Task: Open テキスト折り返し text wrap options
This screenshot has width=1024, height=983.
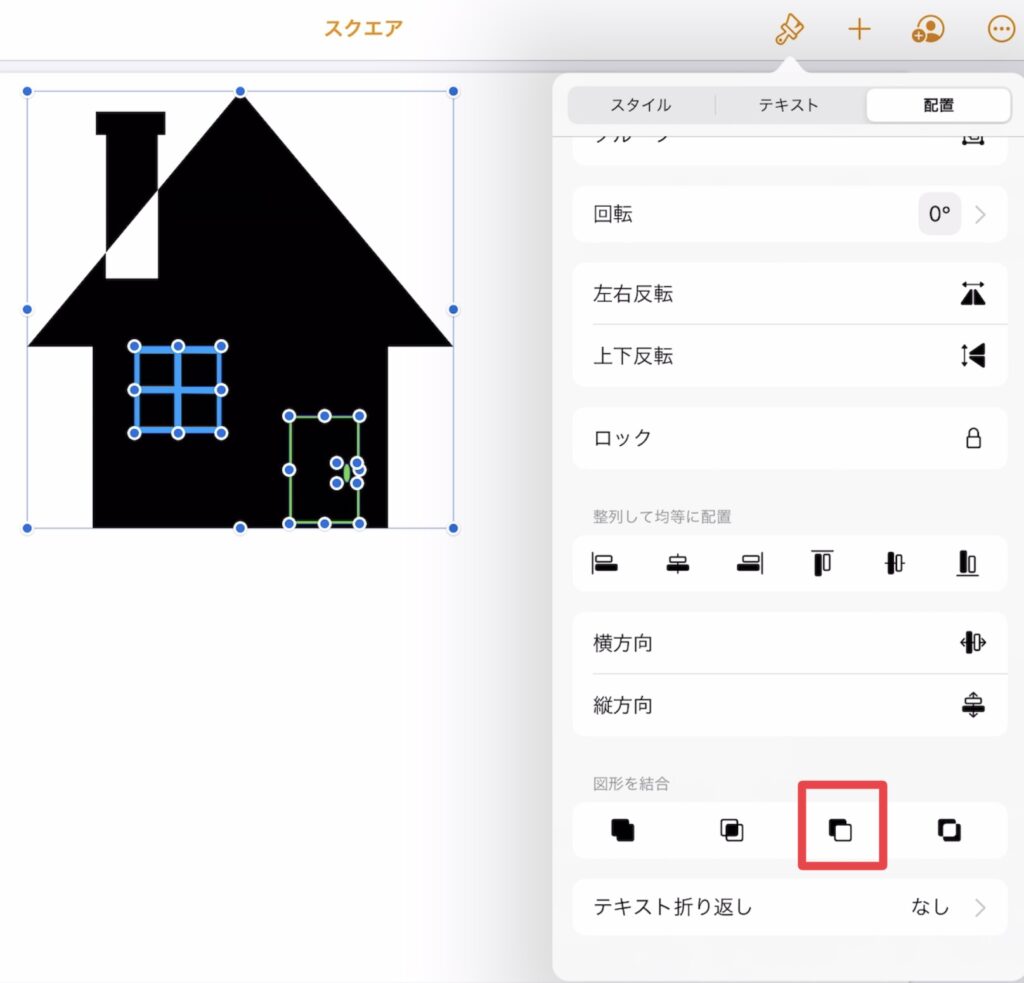Action: pos(790,907)
